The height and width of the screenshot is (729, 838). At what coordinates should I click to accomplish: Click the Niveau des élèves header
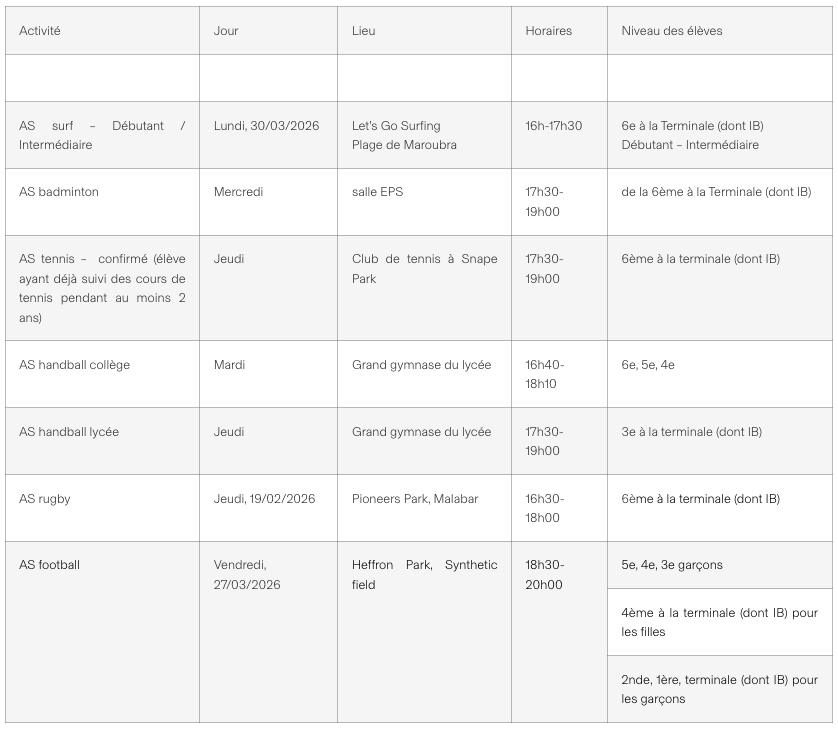(x=719, y=30)
